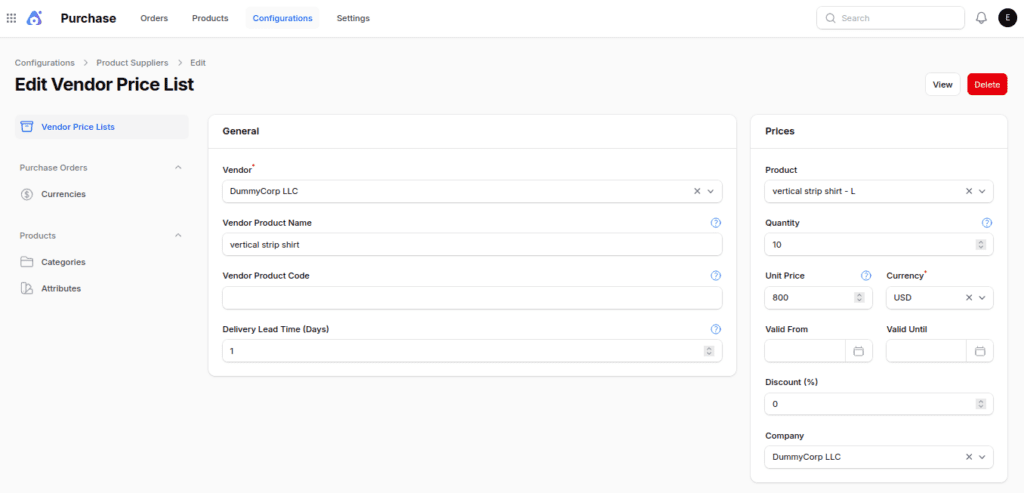Image resolution: width=1024 pixels, height=493 pixels.
Task: Click the Edit Vendor Price List heading
Action: tap(104, 85)
